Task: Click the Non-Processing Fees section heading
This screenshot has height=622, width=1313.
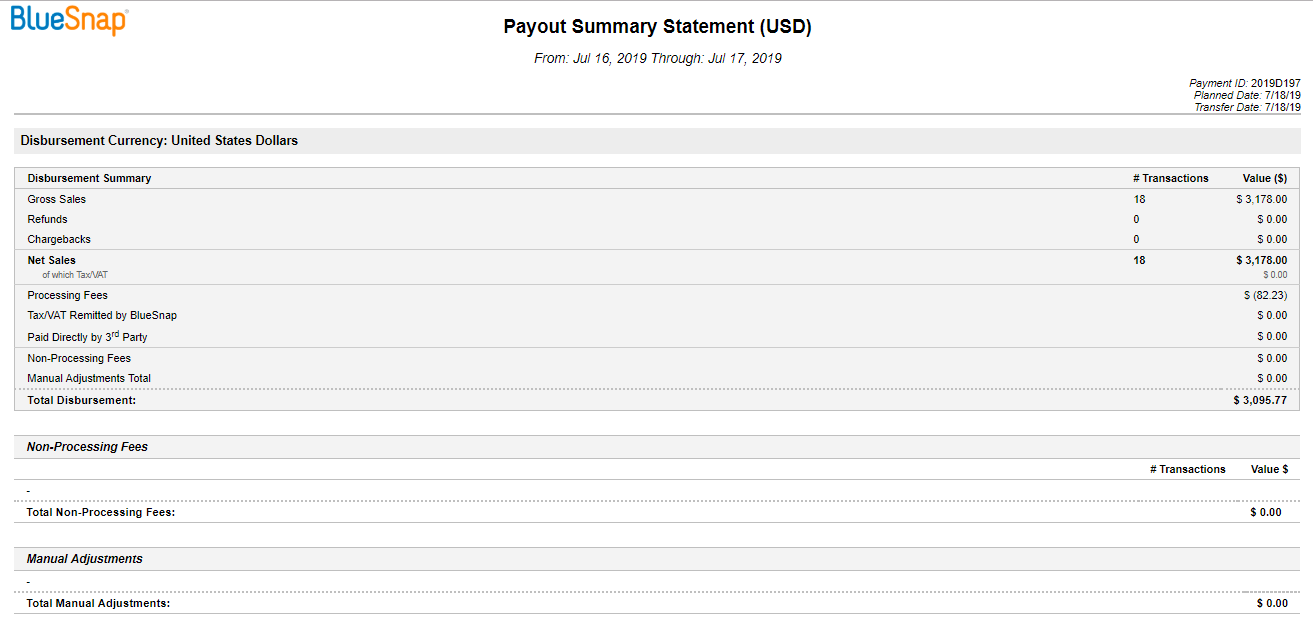Action: 87,447
